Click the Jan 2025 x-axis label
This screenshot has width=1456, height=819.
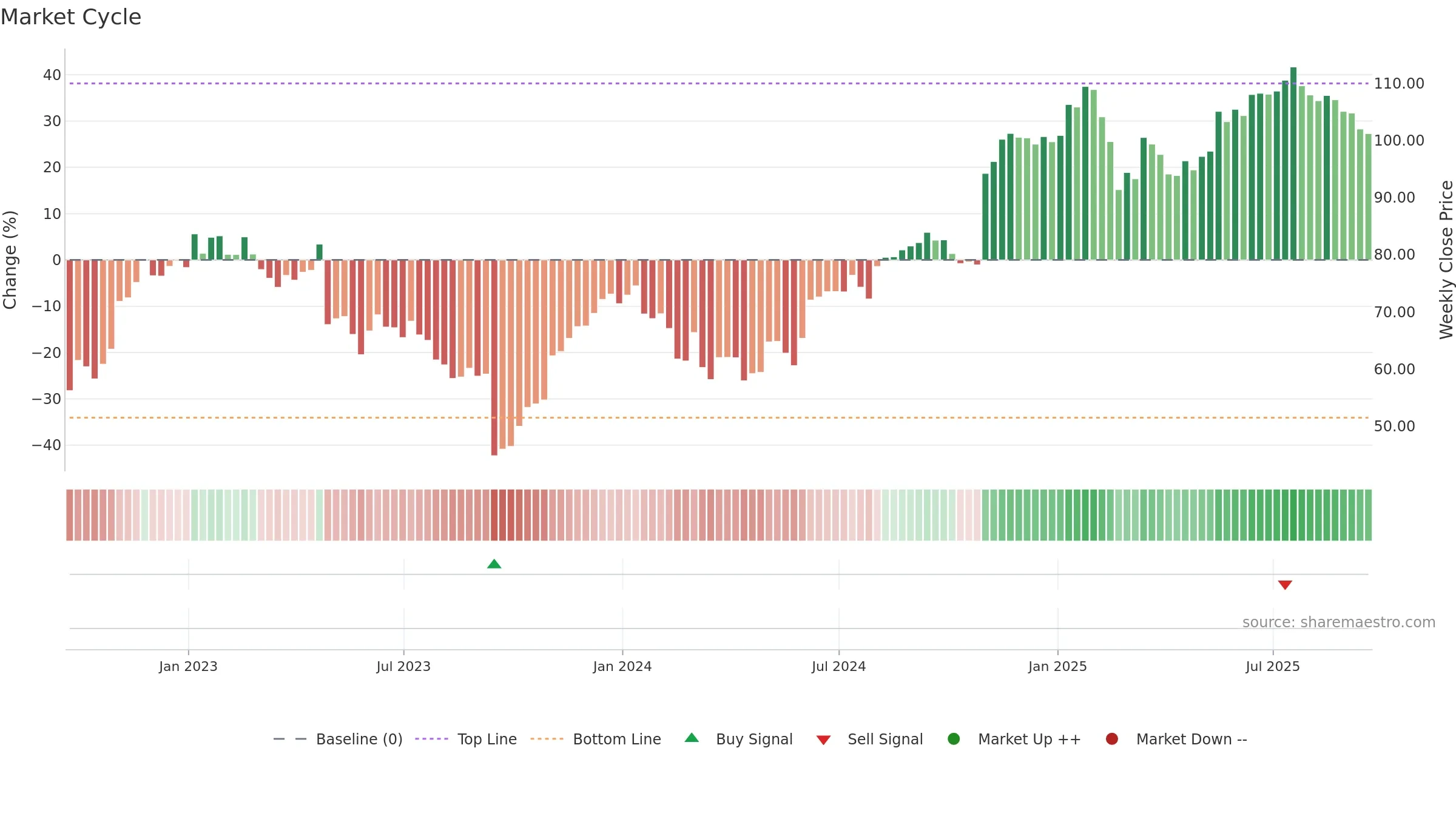coord(1057,666)
